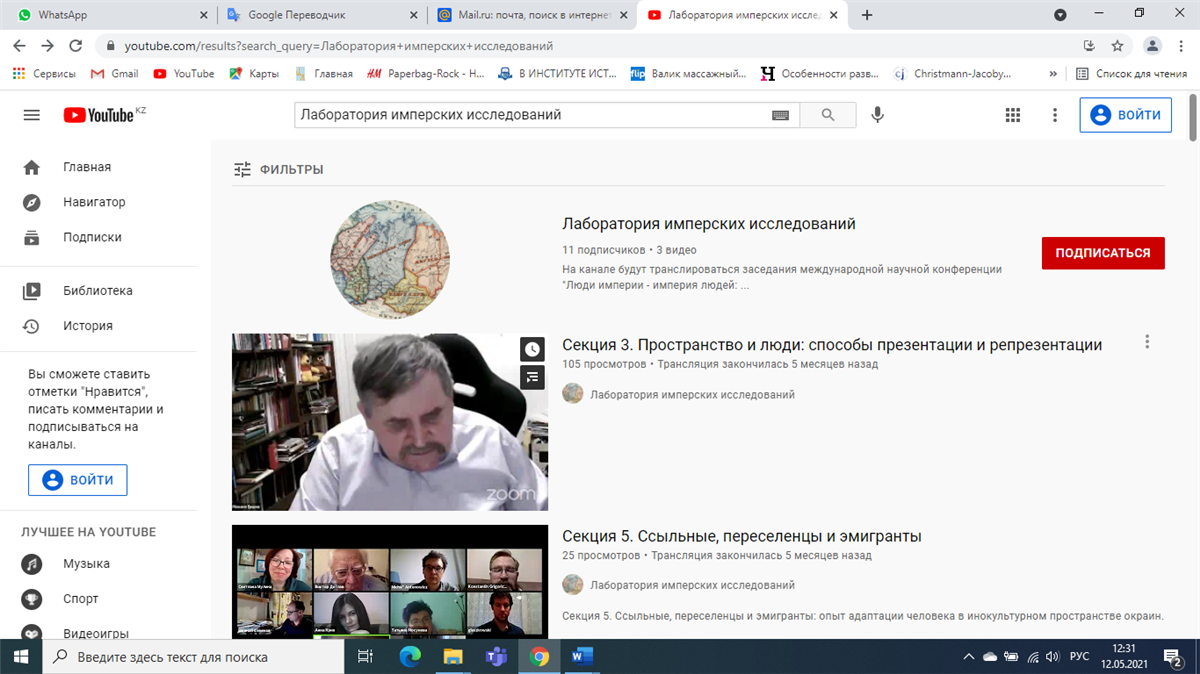Add Секция 3 video to queue
This screenshot has width=1200, height=674.
pos(532,377)
